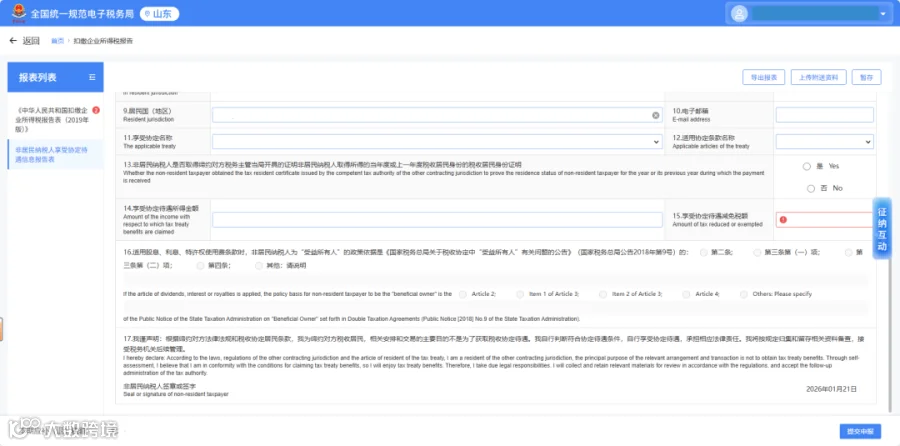Screen dimensions: 900x446
Task: Select 非居民纳税人享受协定待遇信息报告表 in report list
Action: click(x=51, y=154)
